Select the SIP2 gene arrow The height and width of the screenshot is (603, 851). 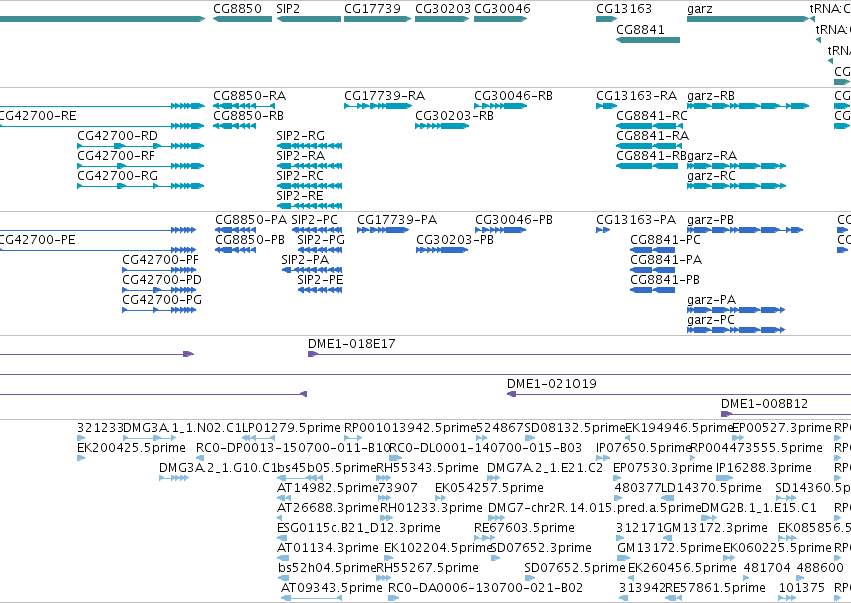coord(309,19)
